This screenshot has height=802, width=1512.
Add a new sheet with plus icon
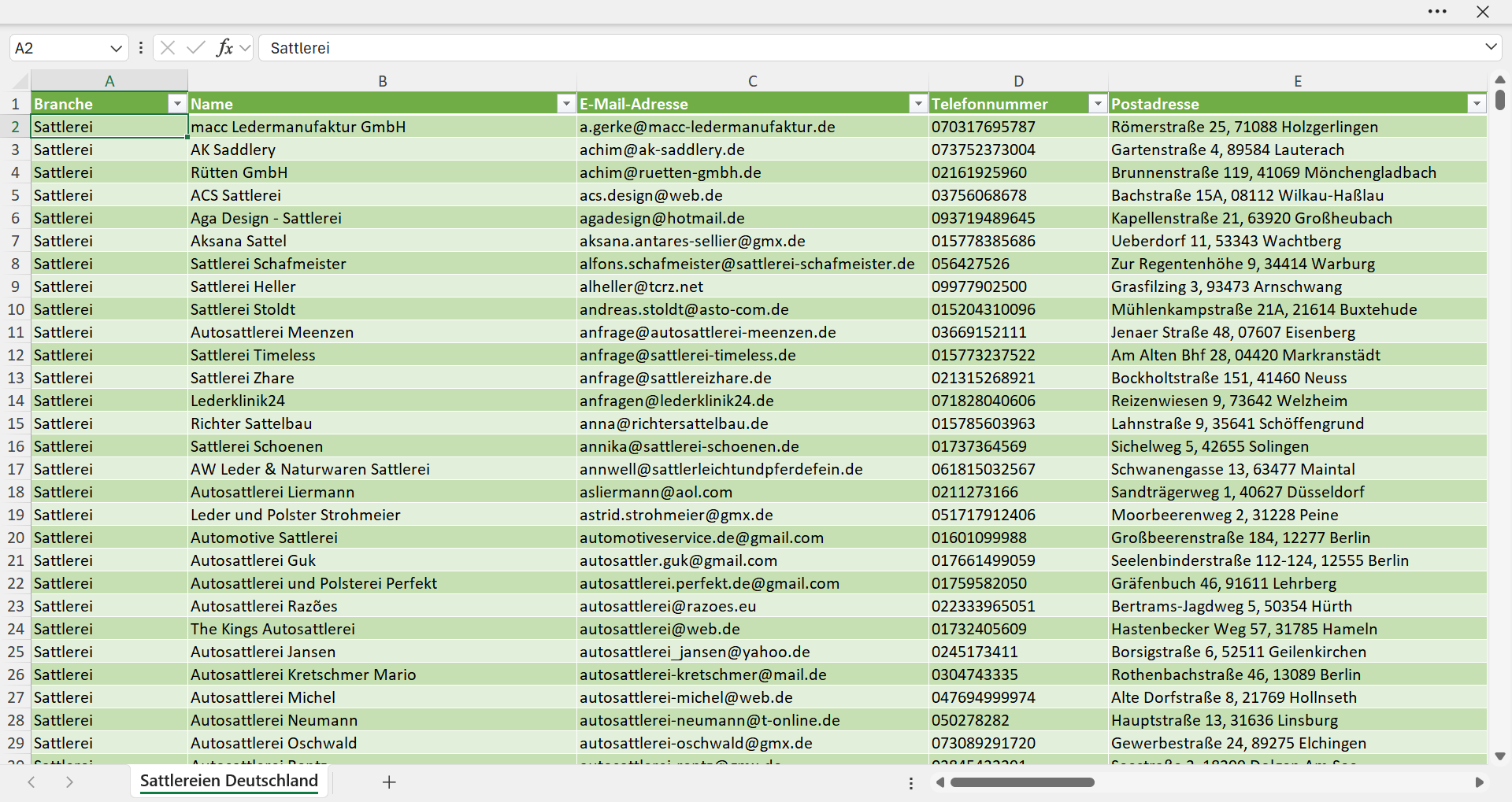pyautogui.click(x=389, y=782)
